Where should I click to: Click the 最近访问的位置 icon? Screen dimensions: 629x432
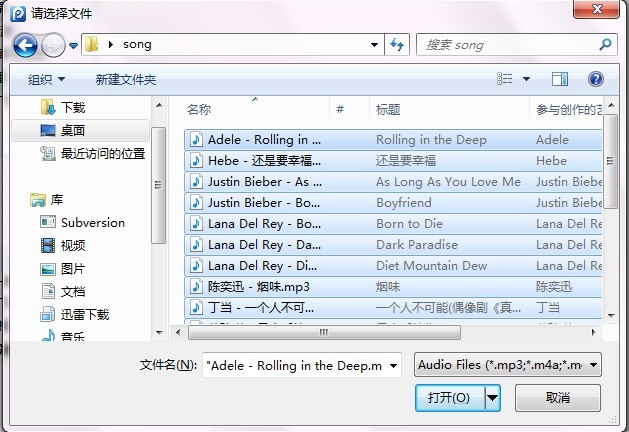48,153
